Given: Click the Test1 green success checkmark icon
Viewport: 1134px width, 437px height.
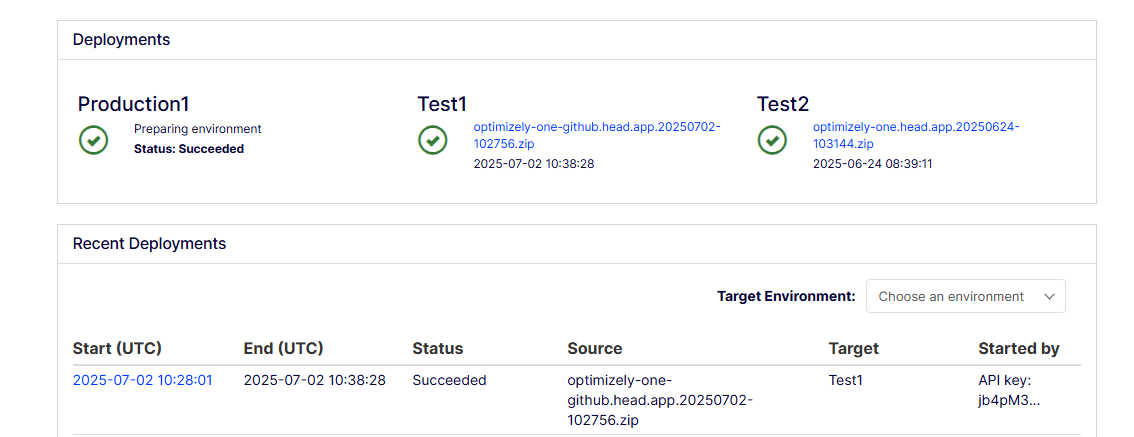Looking at the screenshot, I should [433, 140].
